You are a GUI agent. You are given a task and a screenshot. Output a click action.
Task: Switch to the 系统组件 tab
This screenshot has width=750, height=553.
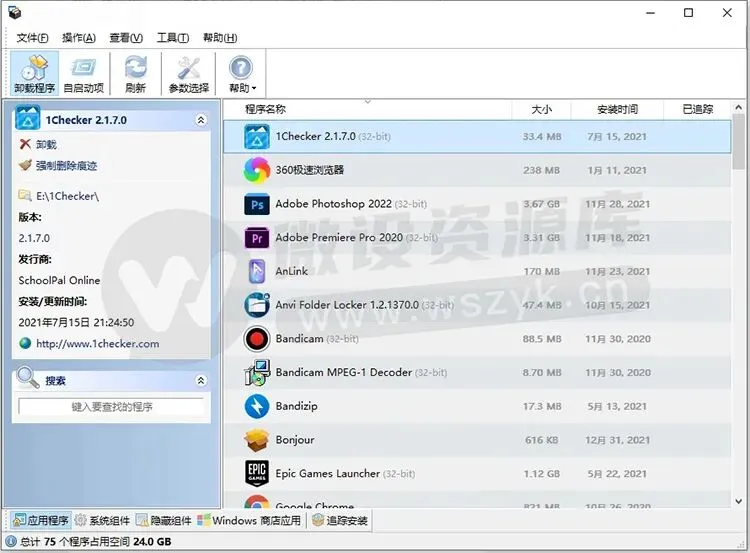point(102,520)
